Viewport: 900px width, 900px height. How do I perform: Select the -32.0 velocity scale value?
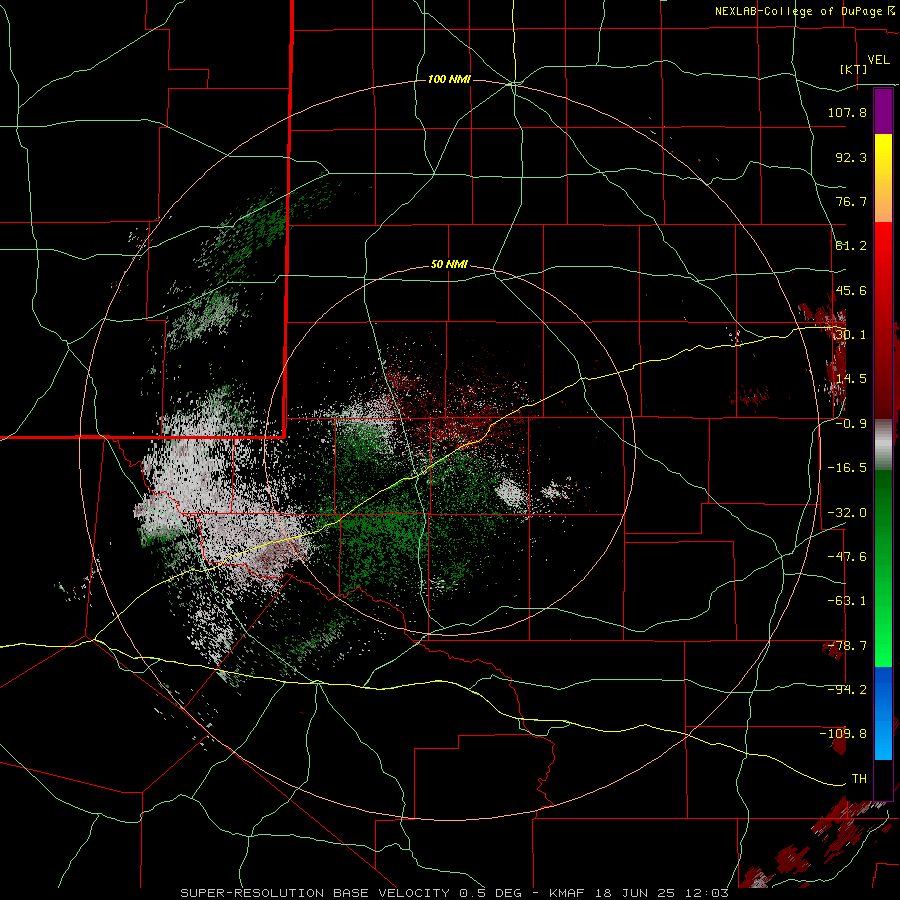(847, 513)
